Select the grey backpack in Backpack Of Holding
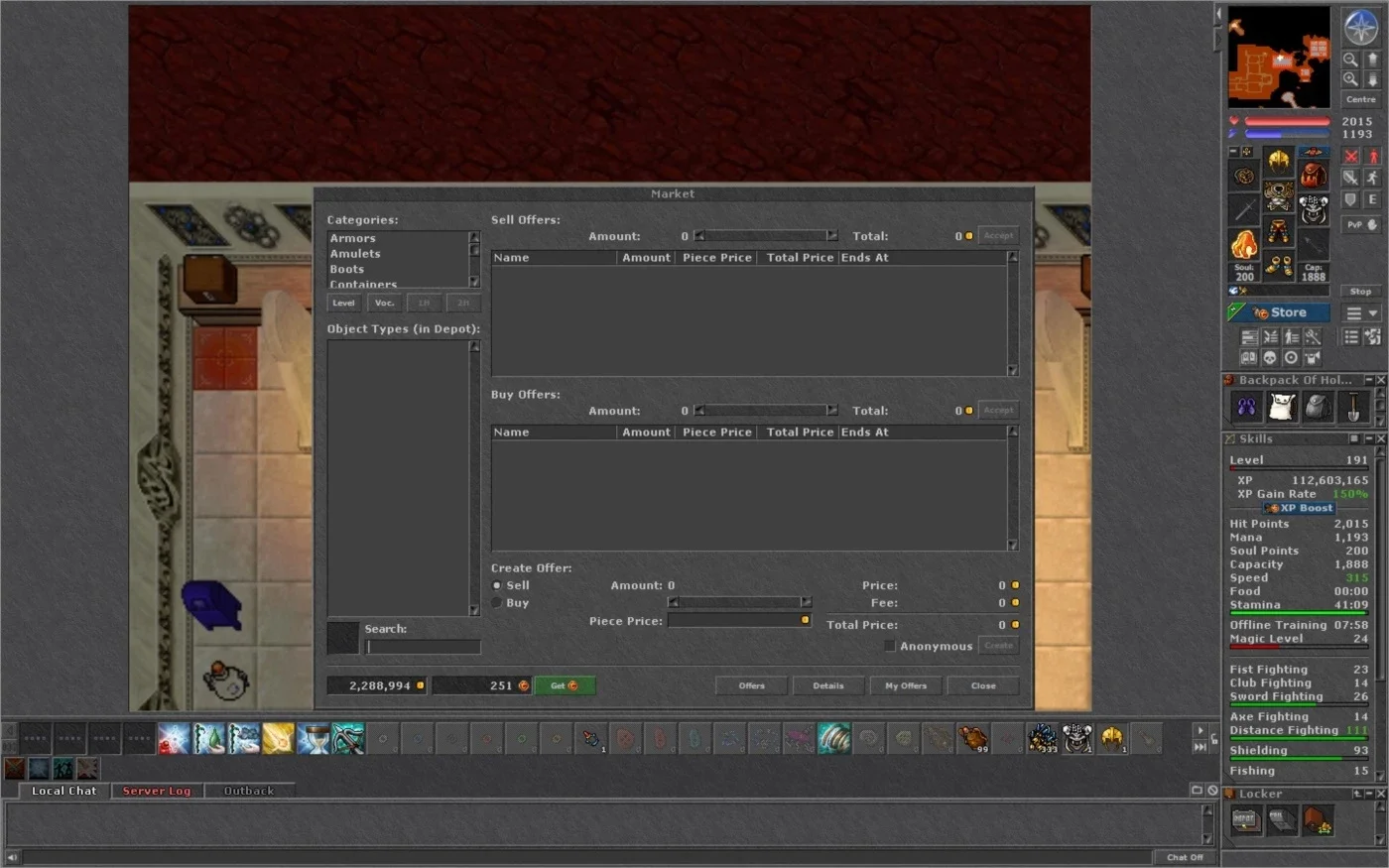The height and width of the screenshot is (868, 1389). (1318, 407)
